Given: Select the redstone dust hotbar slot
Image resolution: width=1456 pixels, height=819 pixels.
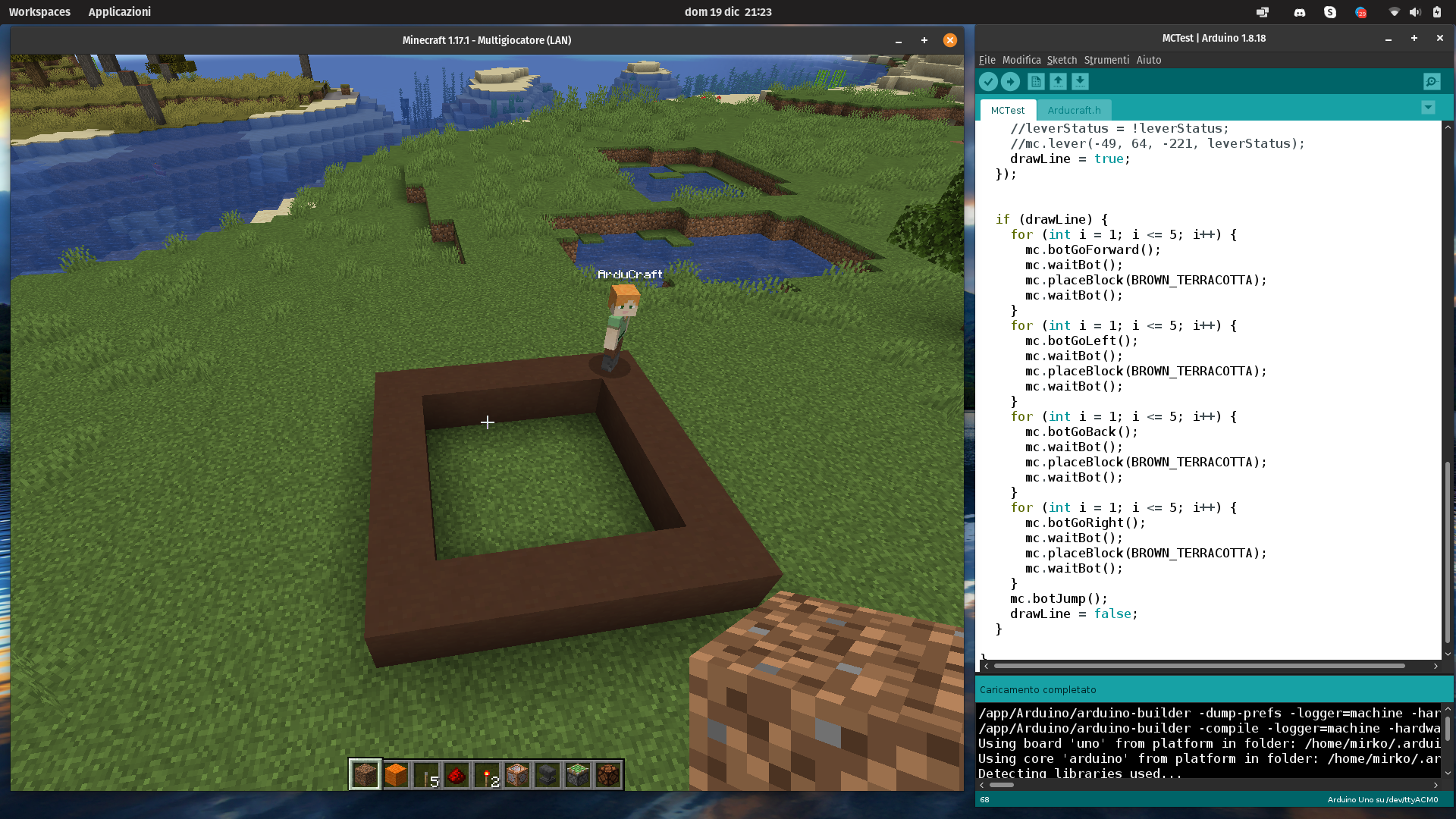Looking at the screenshot, I should (x=457, y=774).
